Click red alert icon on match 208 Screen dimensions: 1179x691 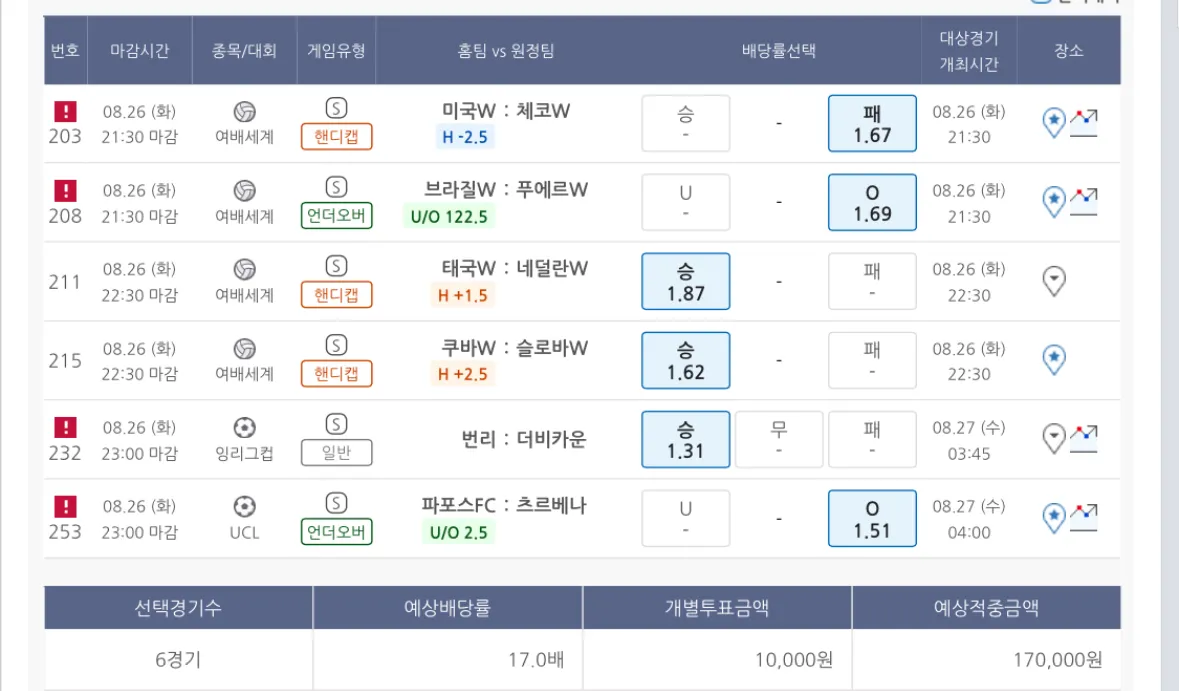[x=65, y=190]
